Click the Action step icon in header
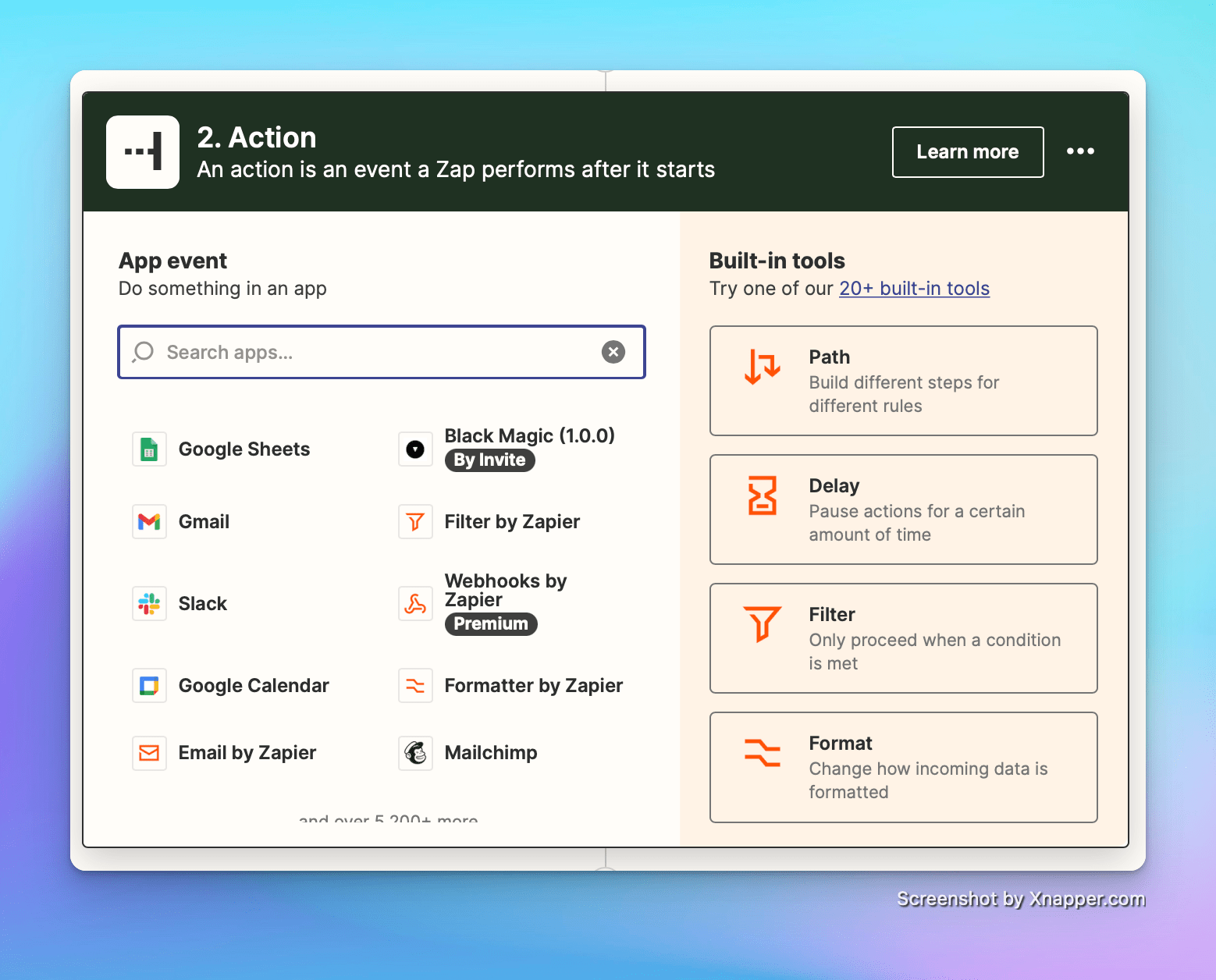 point(143,152)
